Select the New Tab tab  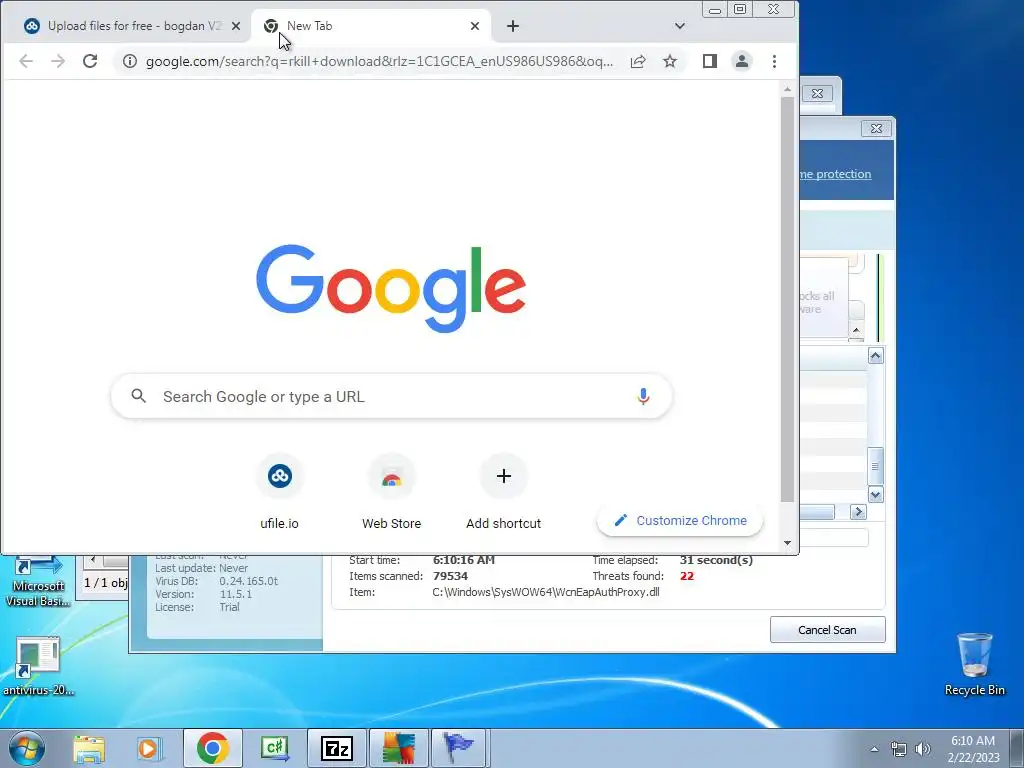pyautogui.click(x=370, y=26)
